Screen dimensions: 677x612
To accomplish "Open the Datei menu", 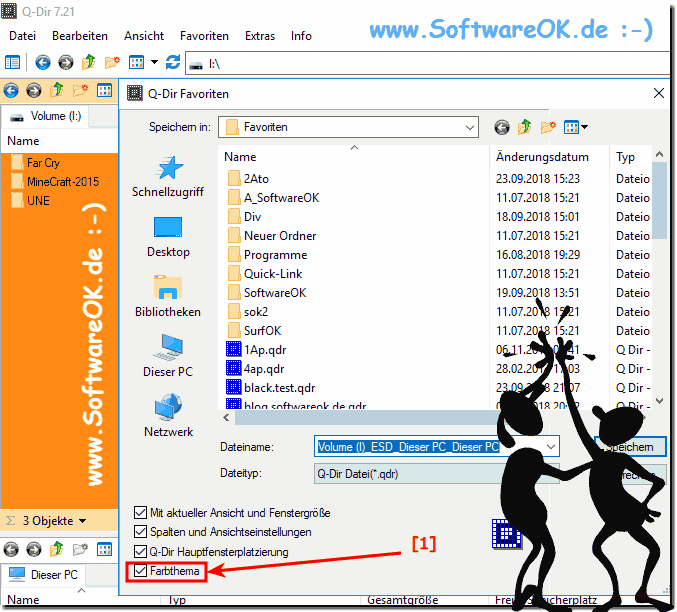I will (x=22, y=36).
